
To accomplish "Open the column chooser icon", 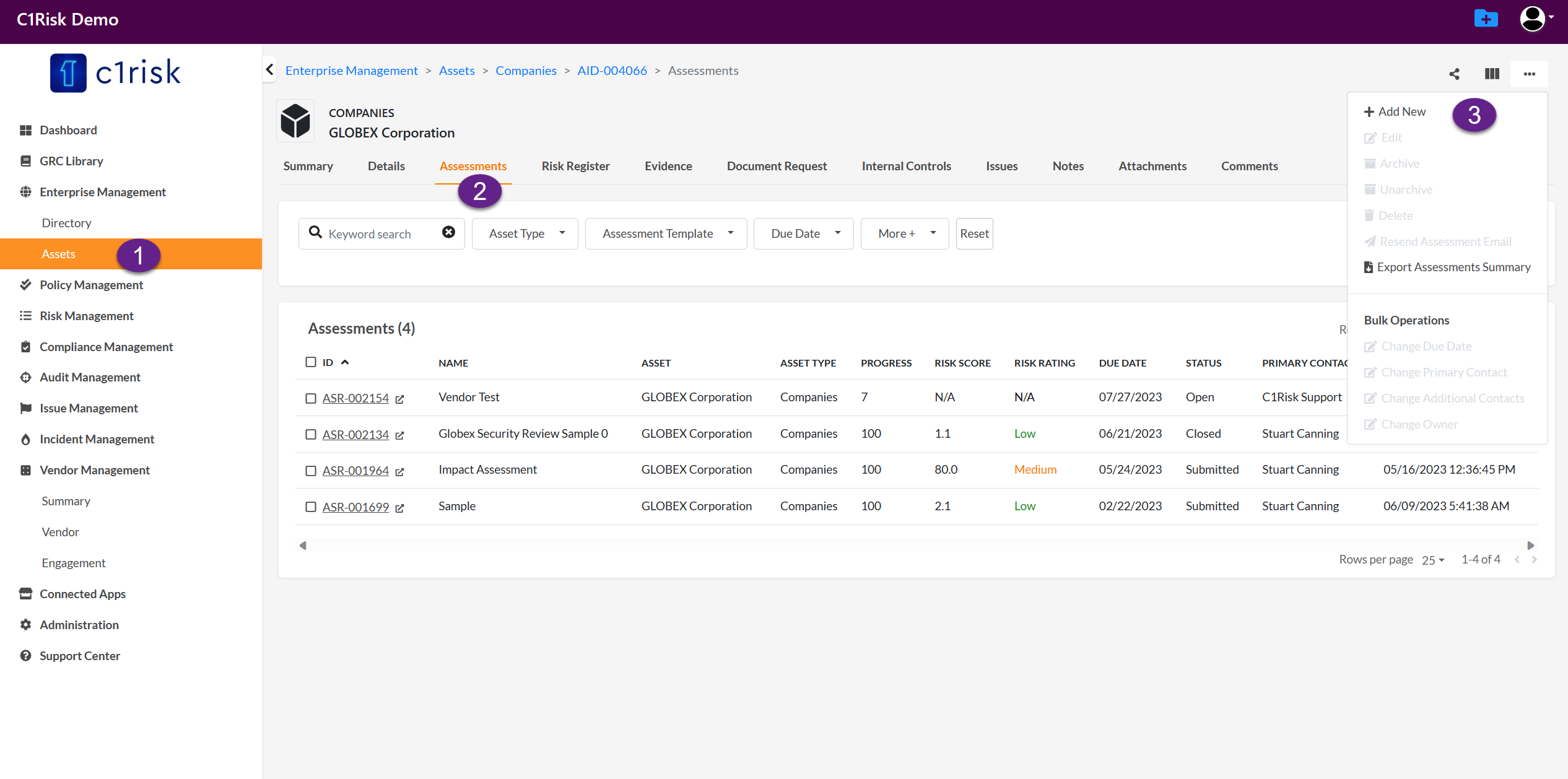I will tap(1492, 74).
